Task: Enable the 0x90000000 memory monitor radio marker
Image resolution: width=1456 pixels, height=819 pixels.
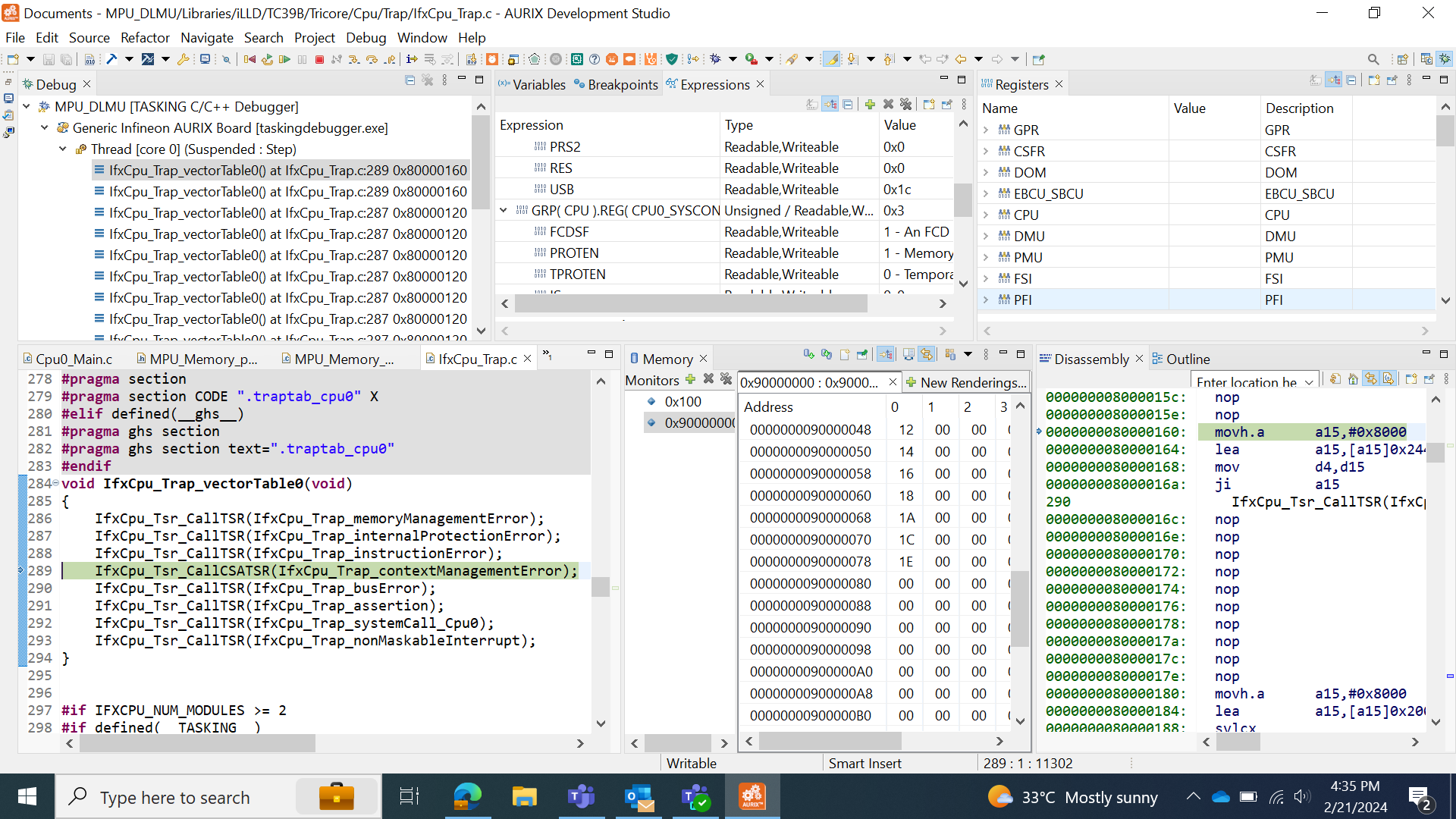Action: (x=651, y=422)
